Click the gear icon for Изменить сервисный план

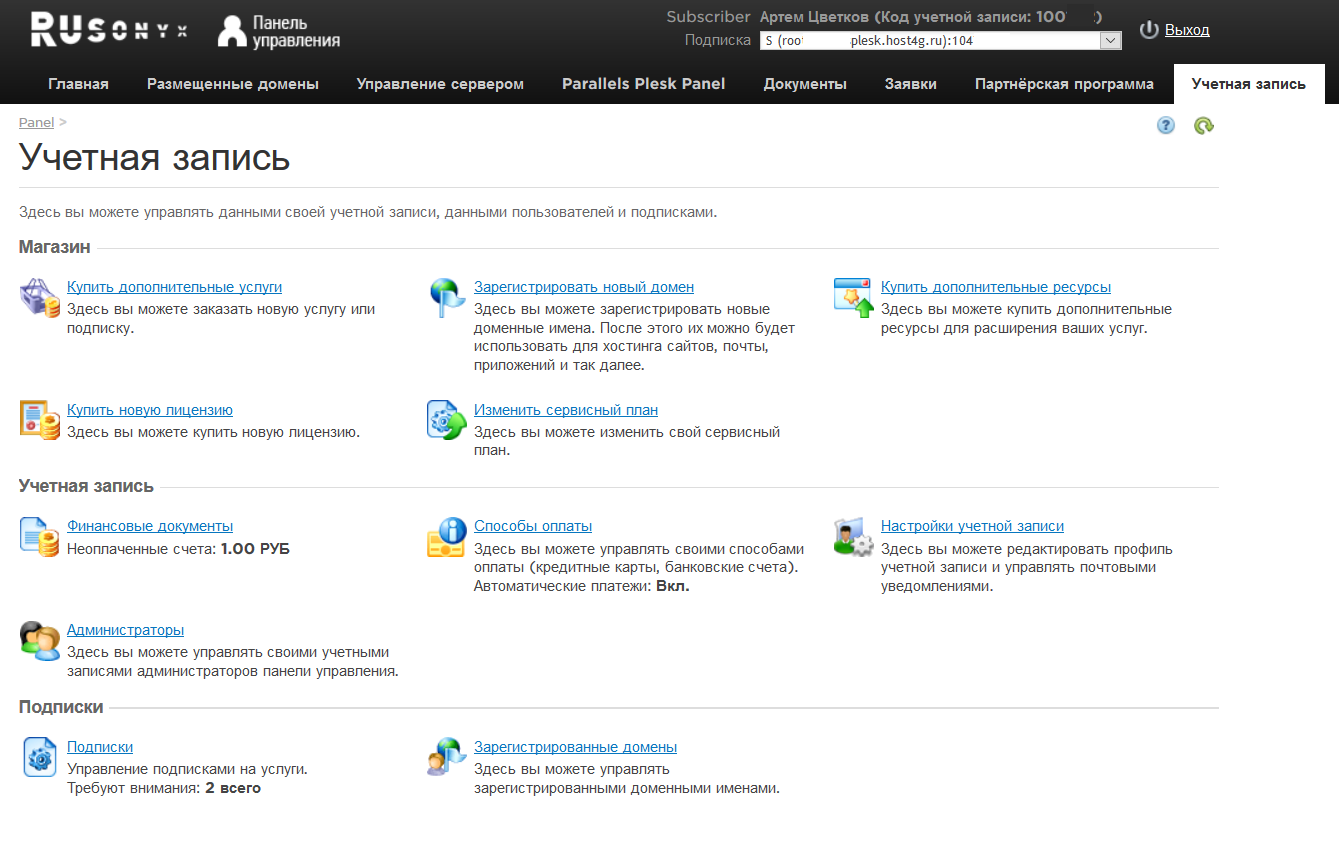(x=447, y=419)
